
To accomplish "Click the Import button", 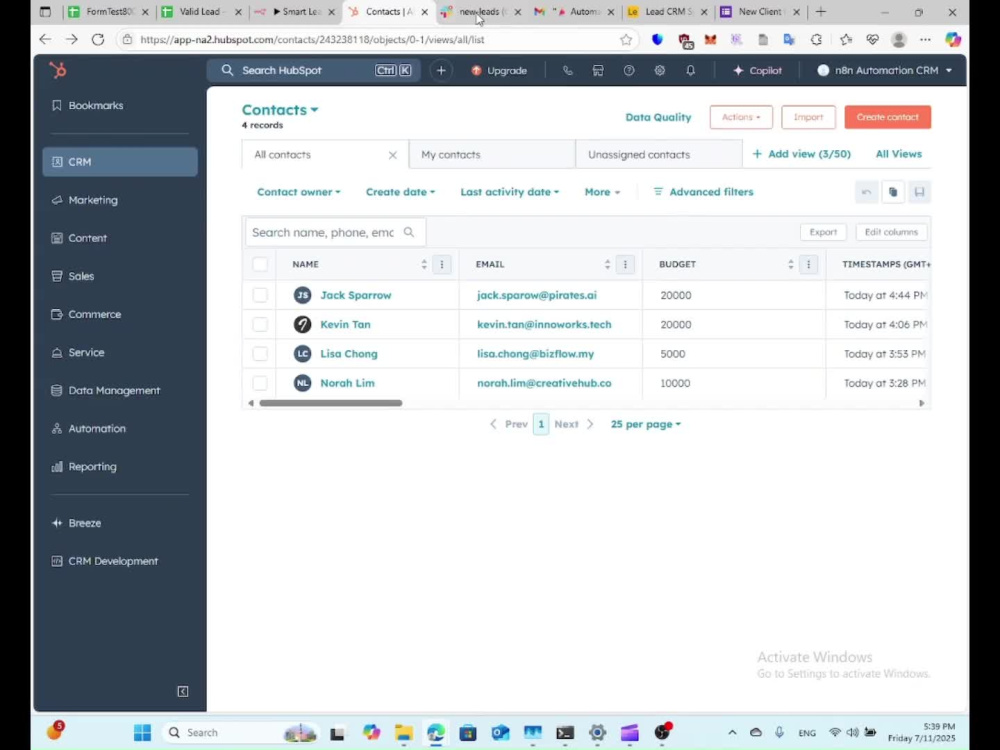I will click(x=808, y=117).
